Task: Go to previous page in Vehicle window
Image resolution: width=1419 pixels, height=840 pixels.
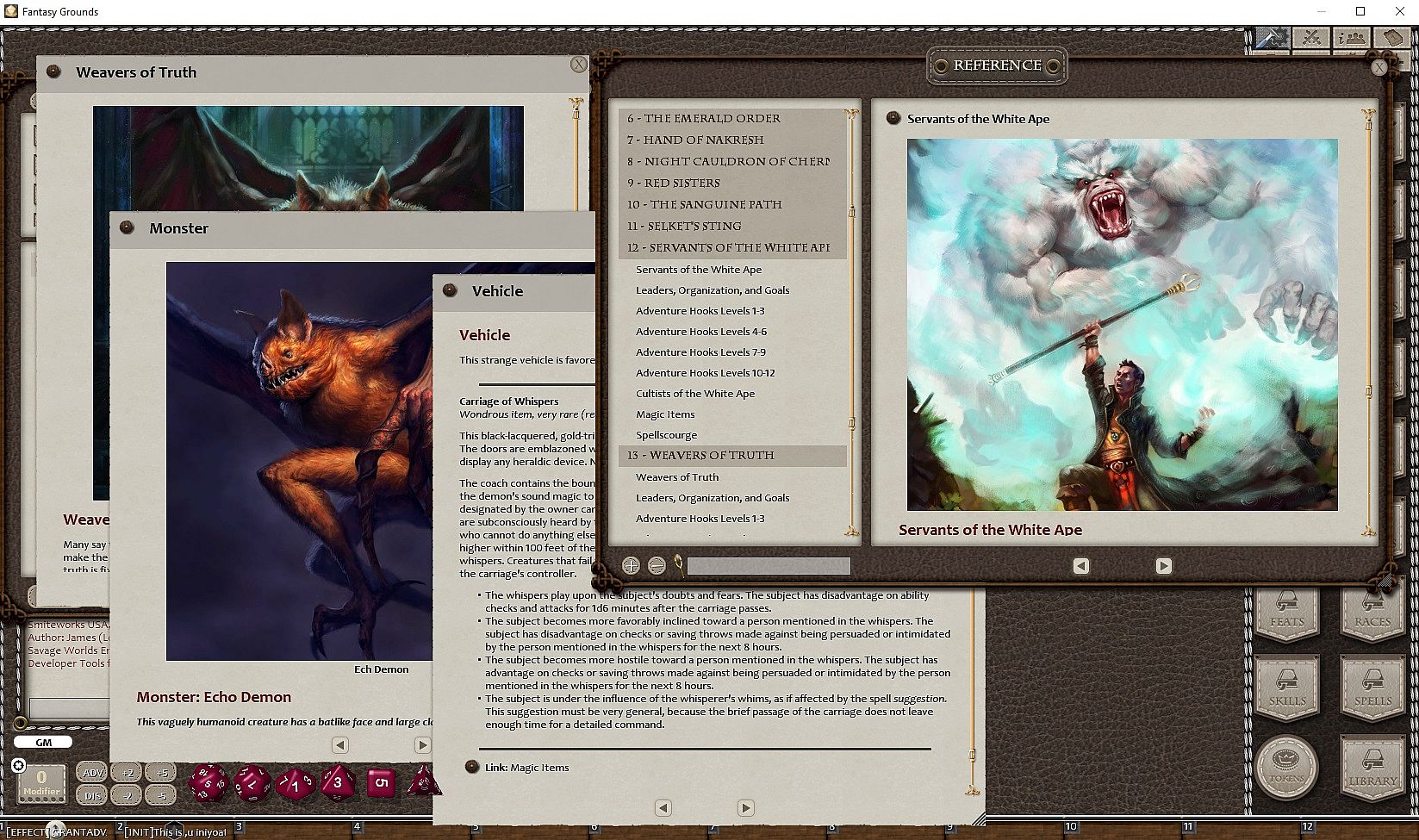Action: (x=663, y=808)
